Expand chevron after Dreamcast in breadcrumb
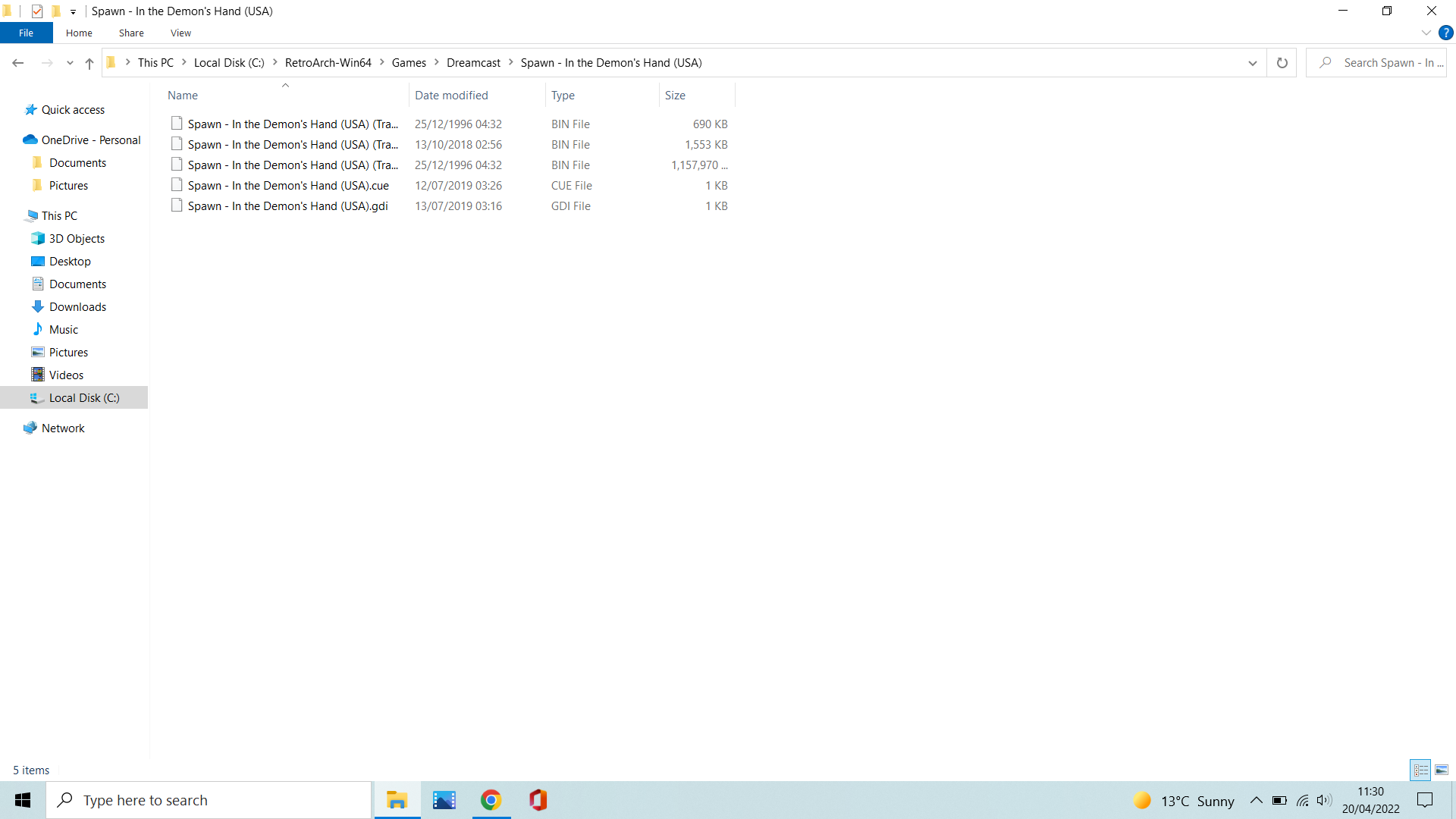The width and height of the screenshot is (1456, 819). tap(510, 63)
